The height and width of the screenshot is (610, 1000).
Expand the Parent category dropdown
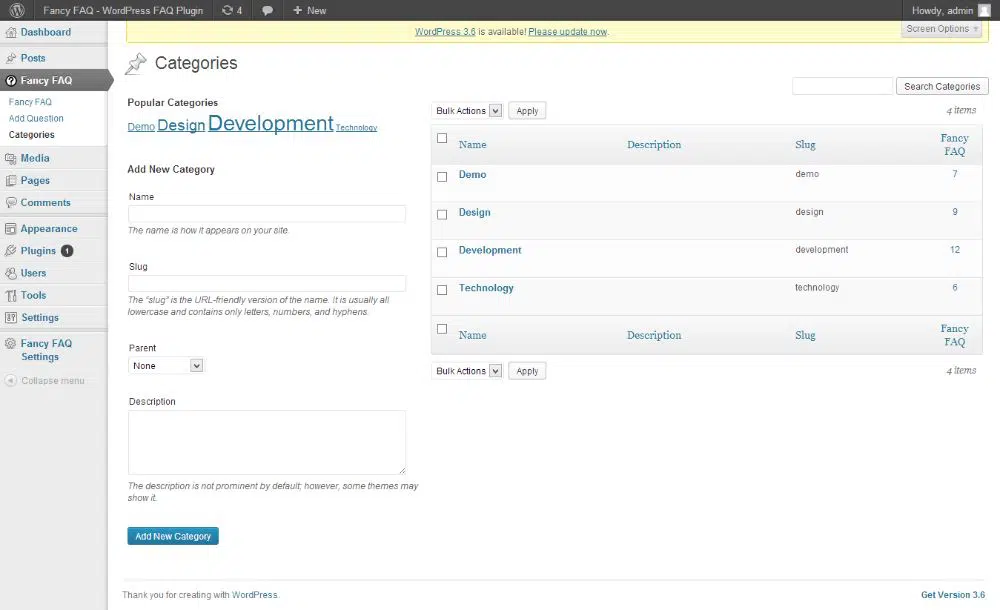[167, 366]
